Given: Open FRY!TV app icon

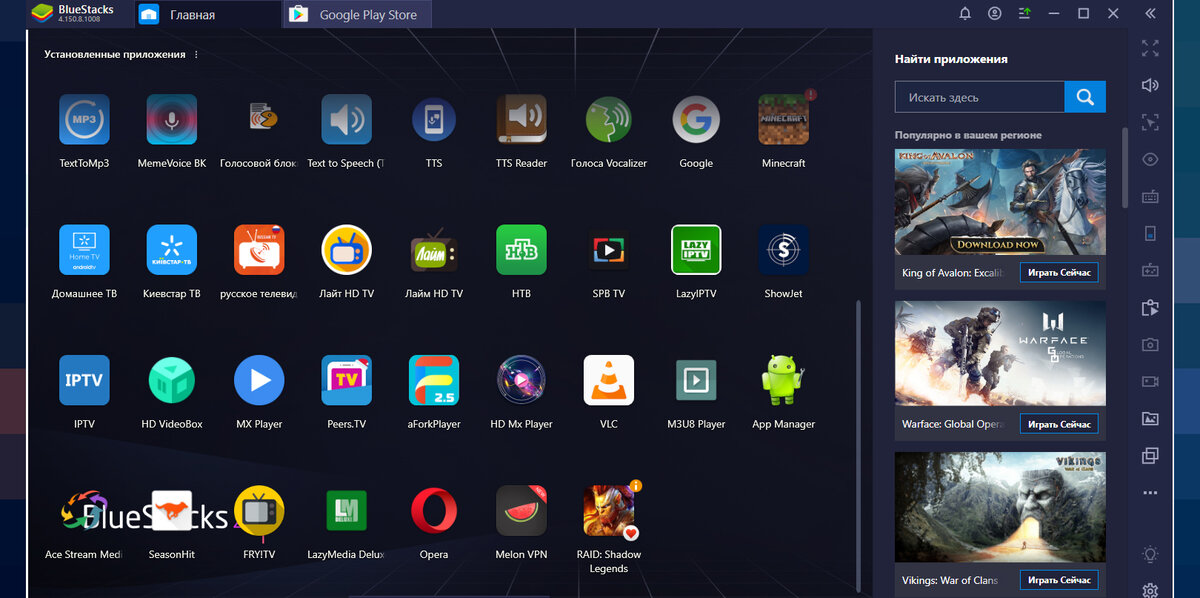Looking at the screenshot, I should 259,511.
